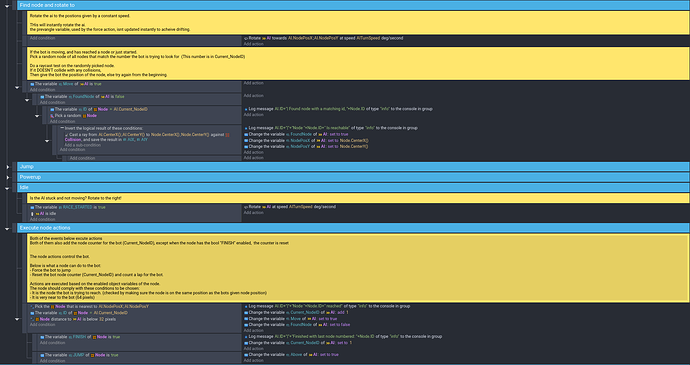Add condition below 'Move of AI is true'

point(42,90)
